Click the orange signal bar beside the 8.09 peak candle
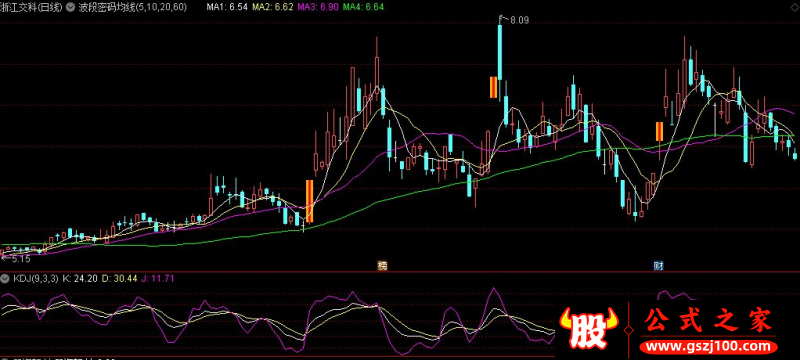The height and width of the screenshot is (360, 800). point(493,87)
